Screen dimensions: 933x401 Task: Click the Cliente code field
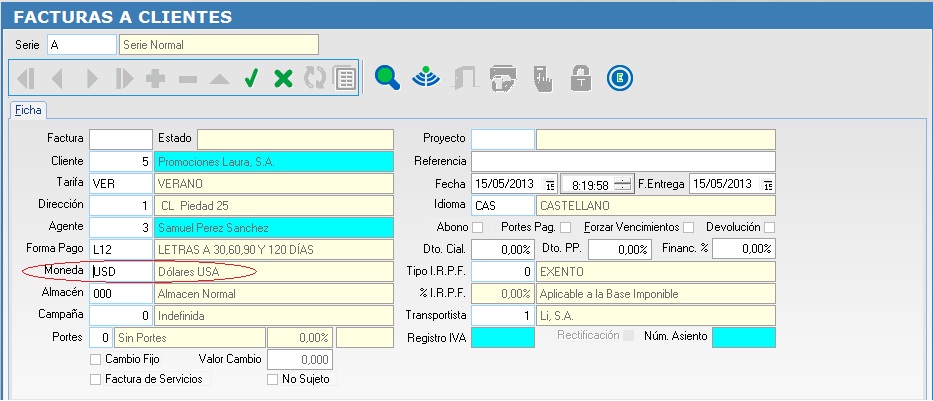(x=121, y=161)
